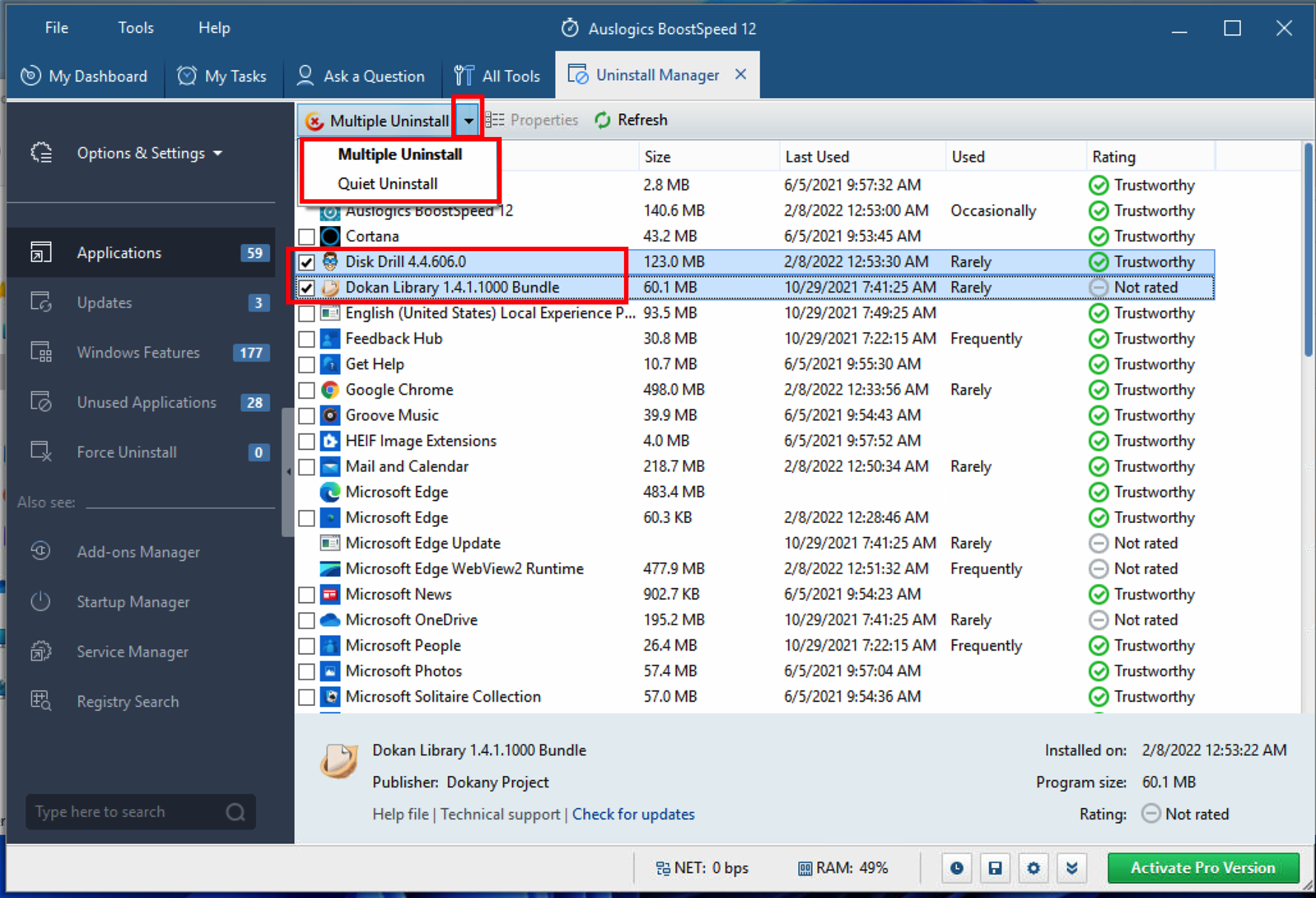Select the Applications sidebar icon
The height and width of the screenshot is (898, 1316).
41,253
